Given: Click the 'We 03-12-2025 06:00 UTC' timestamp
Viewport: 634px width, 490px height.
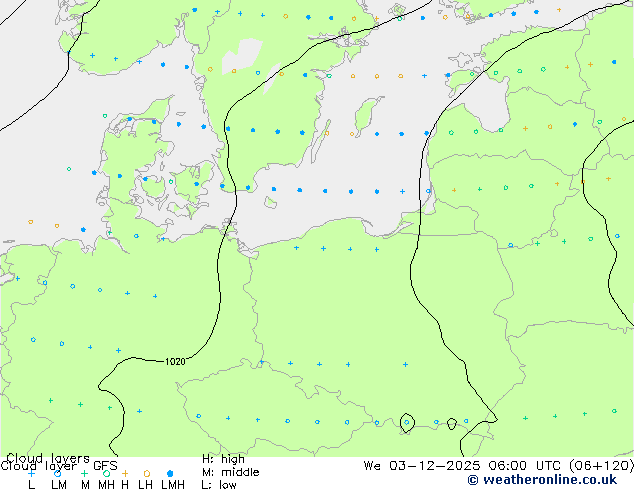Looking at the screenshot, I should [x=464, y=466].
